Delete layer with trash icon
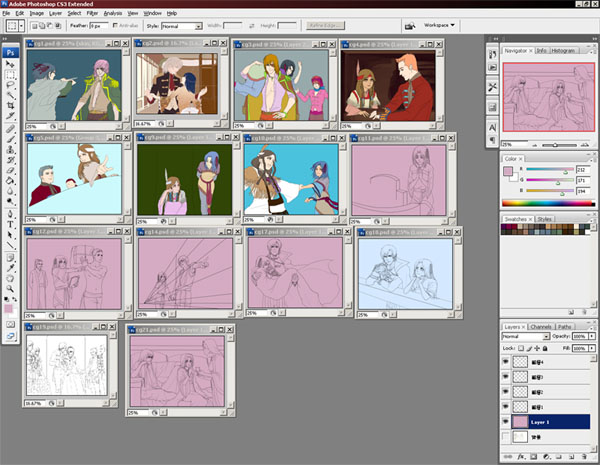Image resolution: width=600 pixels, height=465 pixels. pyautogui.click(x=584, y=457)
